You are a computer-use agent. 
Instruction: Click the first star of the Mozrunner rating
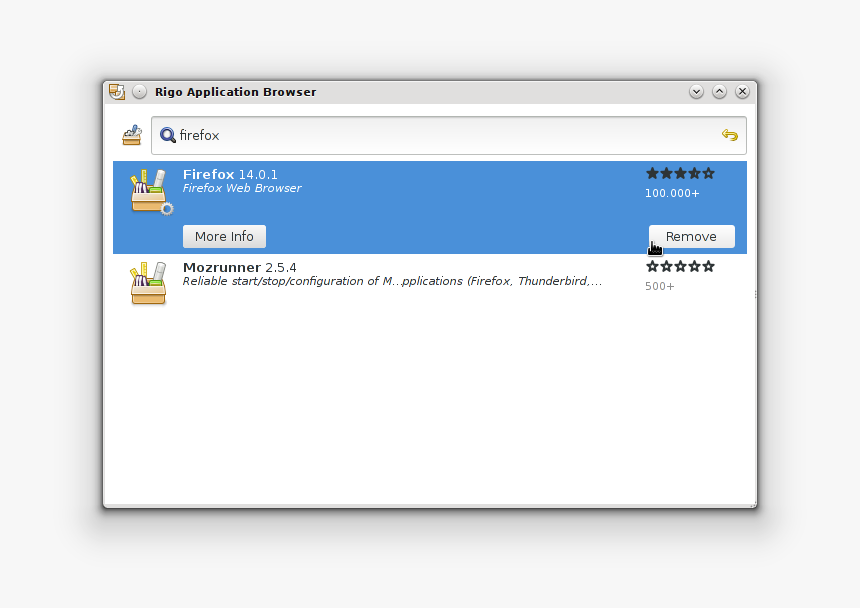[651, 266]
